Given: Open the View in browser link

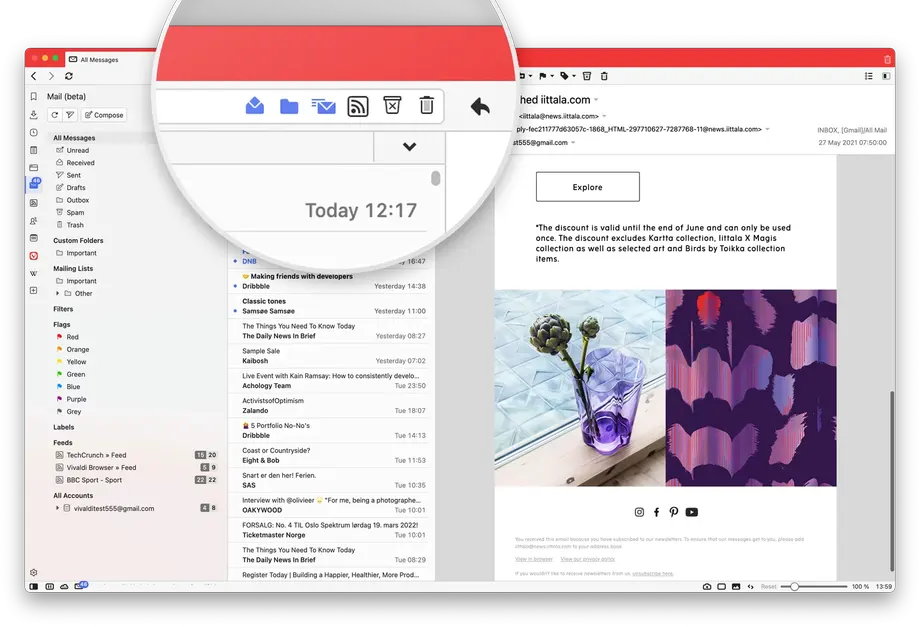Looking at the screenshot, I should (x=533, y=559).
